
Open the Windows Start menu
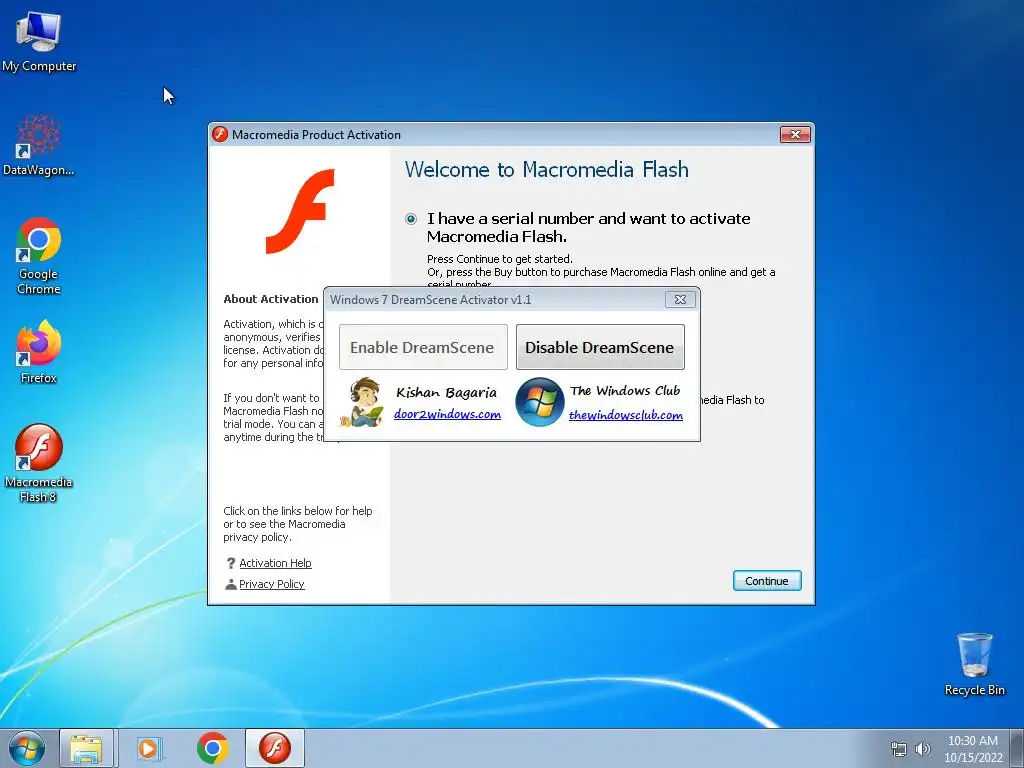pos(27,748)
